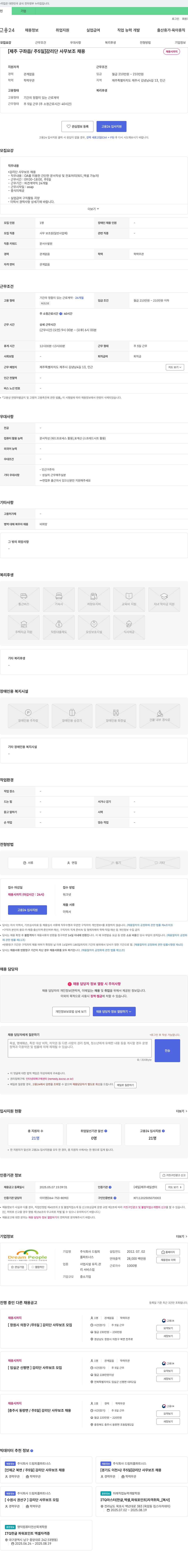Click the 메일로 질문하기 button
Screen dimensions: 188x1568
tap(125, 1085)
